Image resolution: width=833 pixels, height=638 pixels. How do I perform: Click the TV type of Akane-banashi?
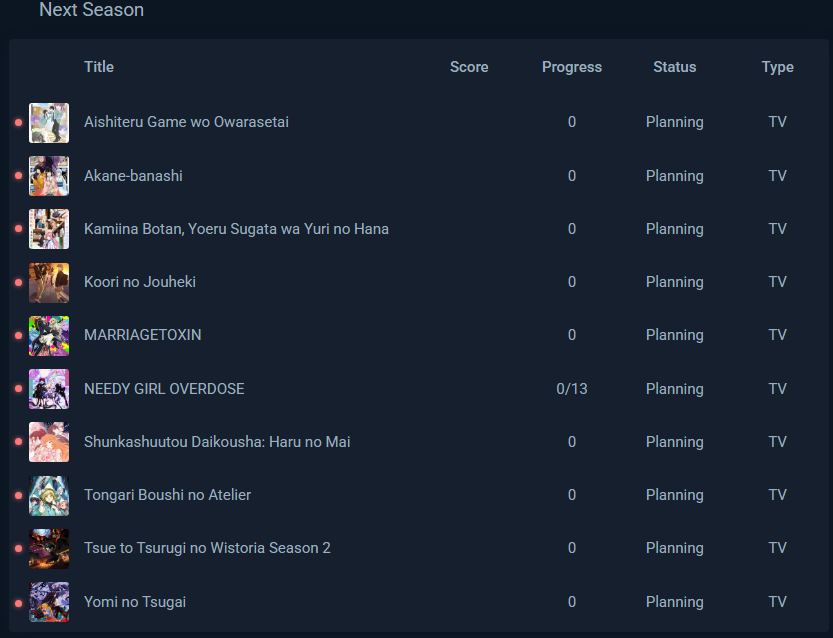point(778,176)
